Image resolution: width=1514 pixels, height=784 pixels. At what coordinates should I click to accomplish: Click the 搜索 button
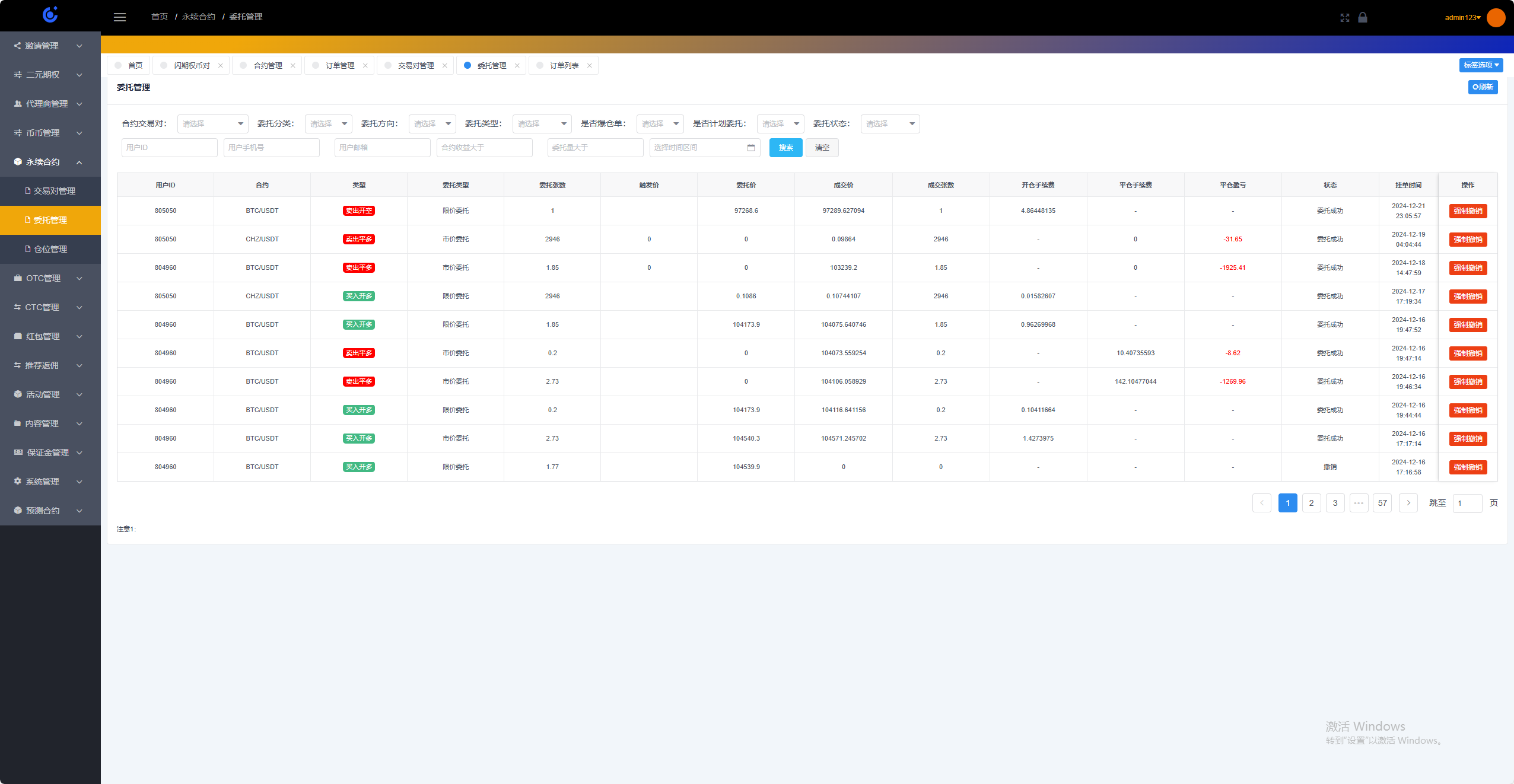785,148
